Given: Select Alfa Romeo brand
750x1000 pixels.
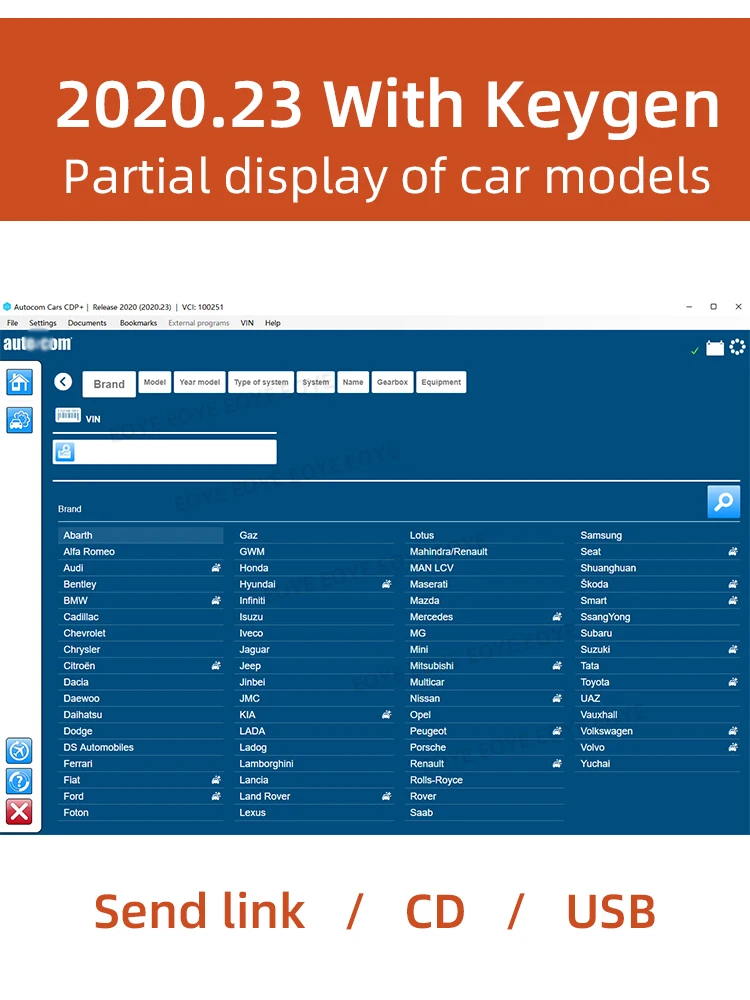Looking at the screenshot, I should [141, 552].
